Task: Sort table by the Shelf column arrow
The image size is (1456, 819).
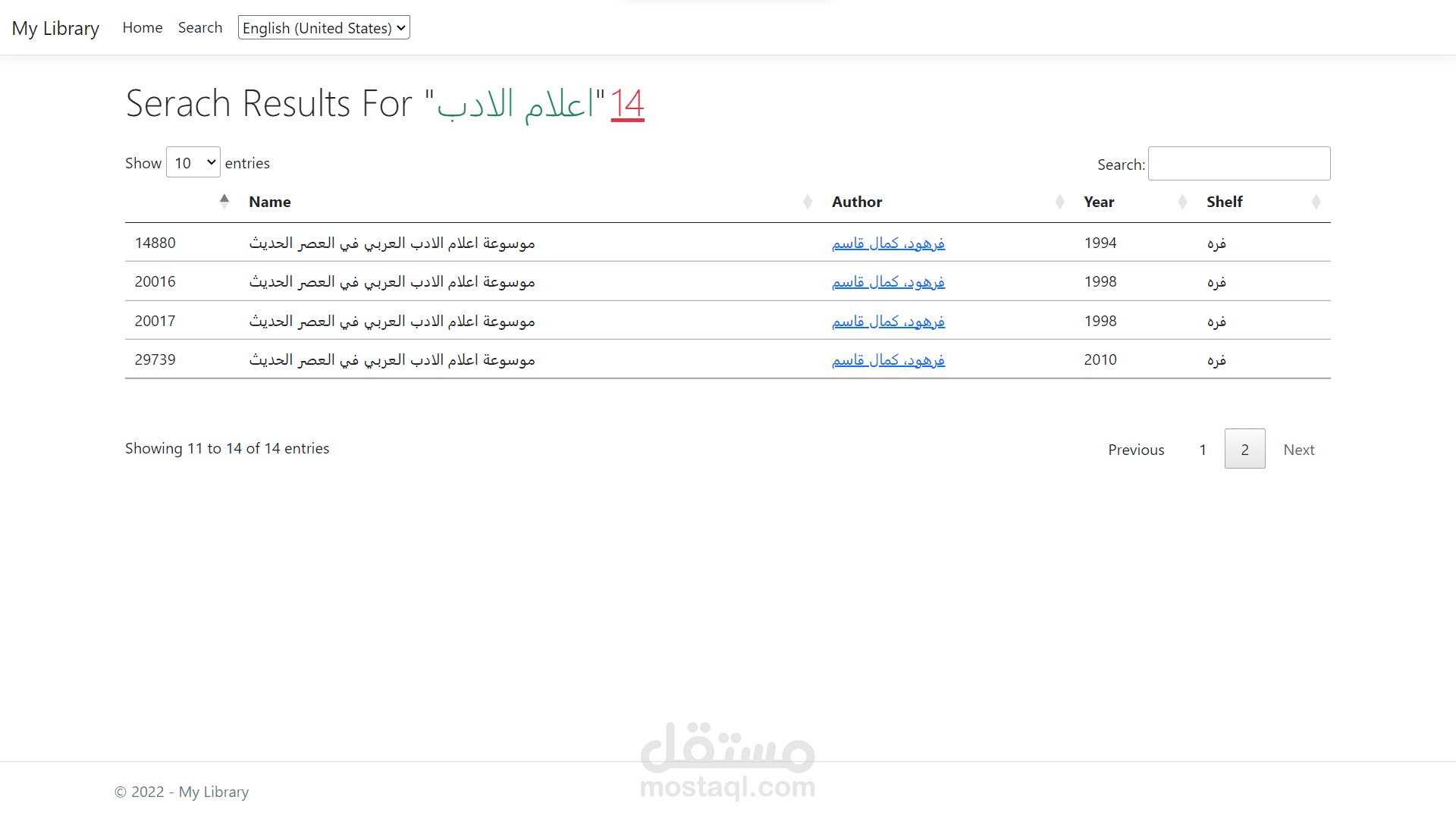Action: coord(1316,201)
